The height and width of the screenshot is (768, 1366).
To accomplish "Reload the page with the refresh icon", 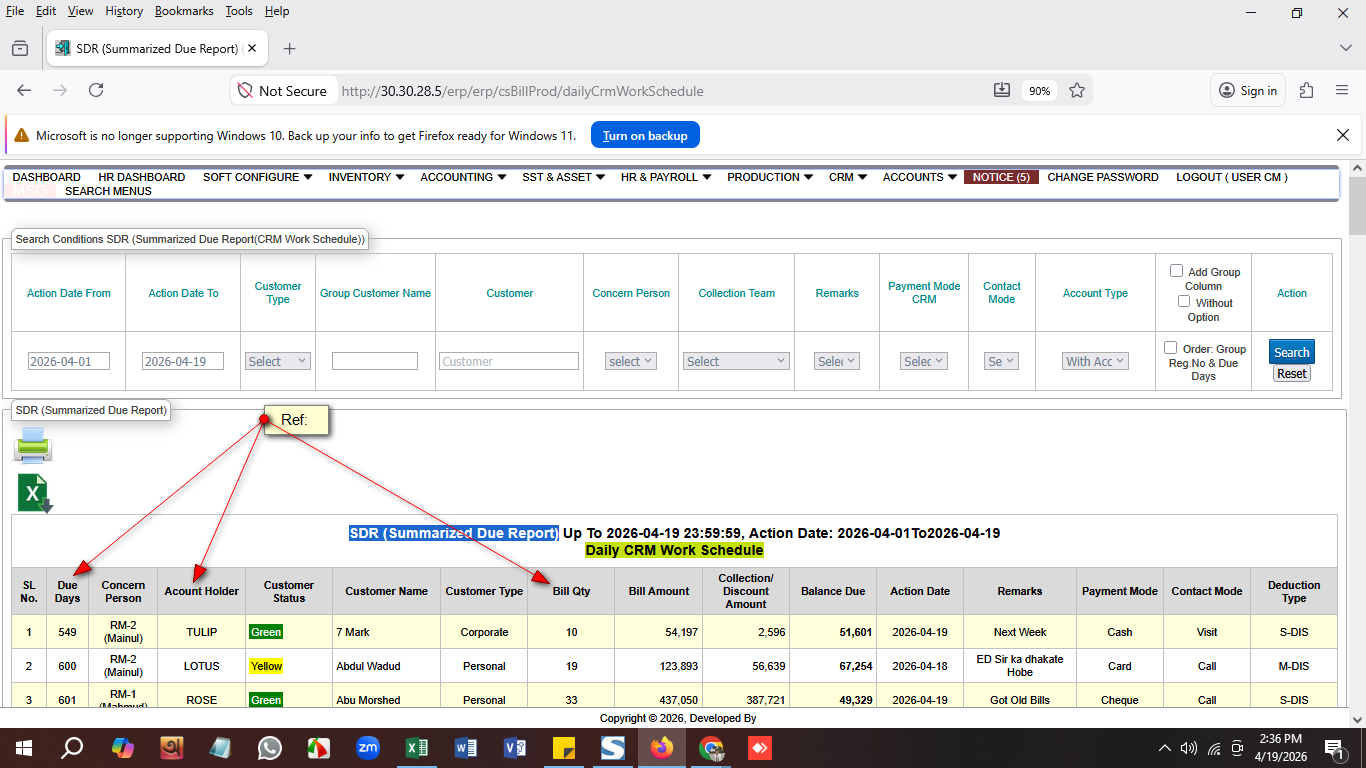I will (x=96, y=90).
